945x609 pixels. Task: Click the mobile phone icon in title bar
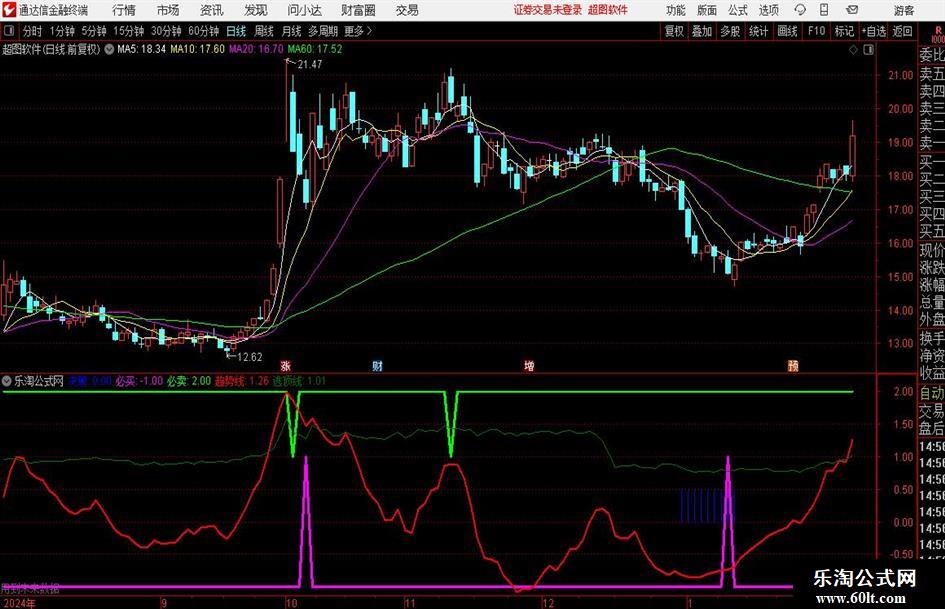pyautogui.click(x=824, y=10)
